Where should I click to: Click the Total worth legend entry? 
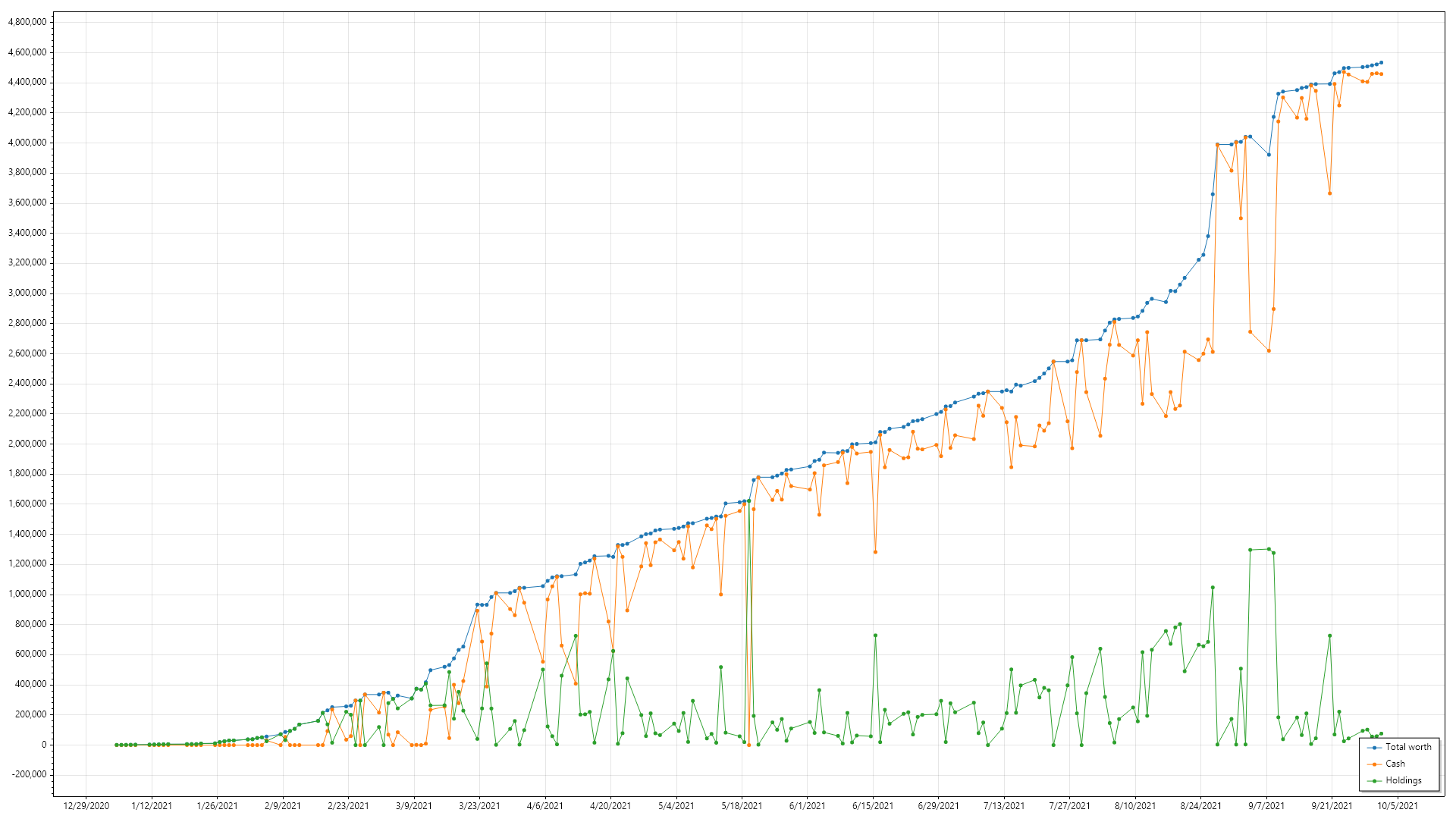1399,747
